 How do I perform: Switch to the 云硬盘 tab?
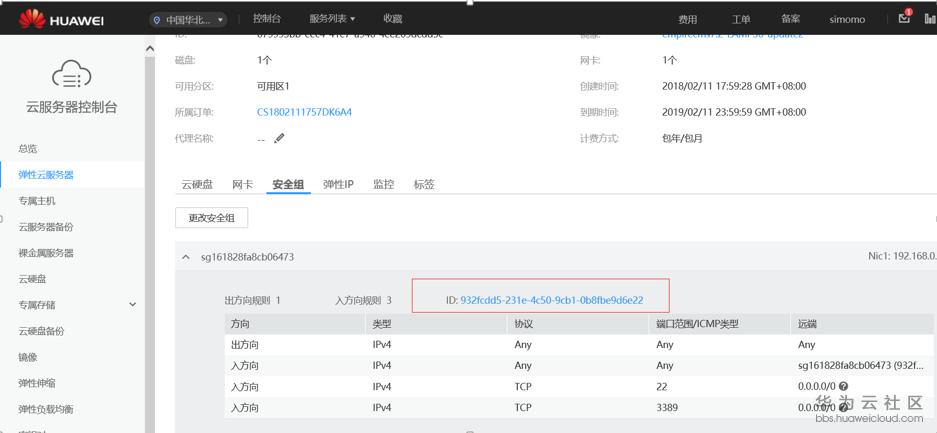pos(197,185)
